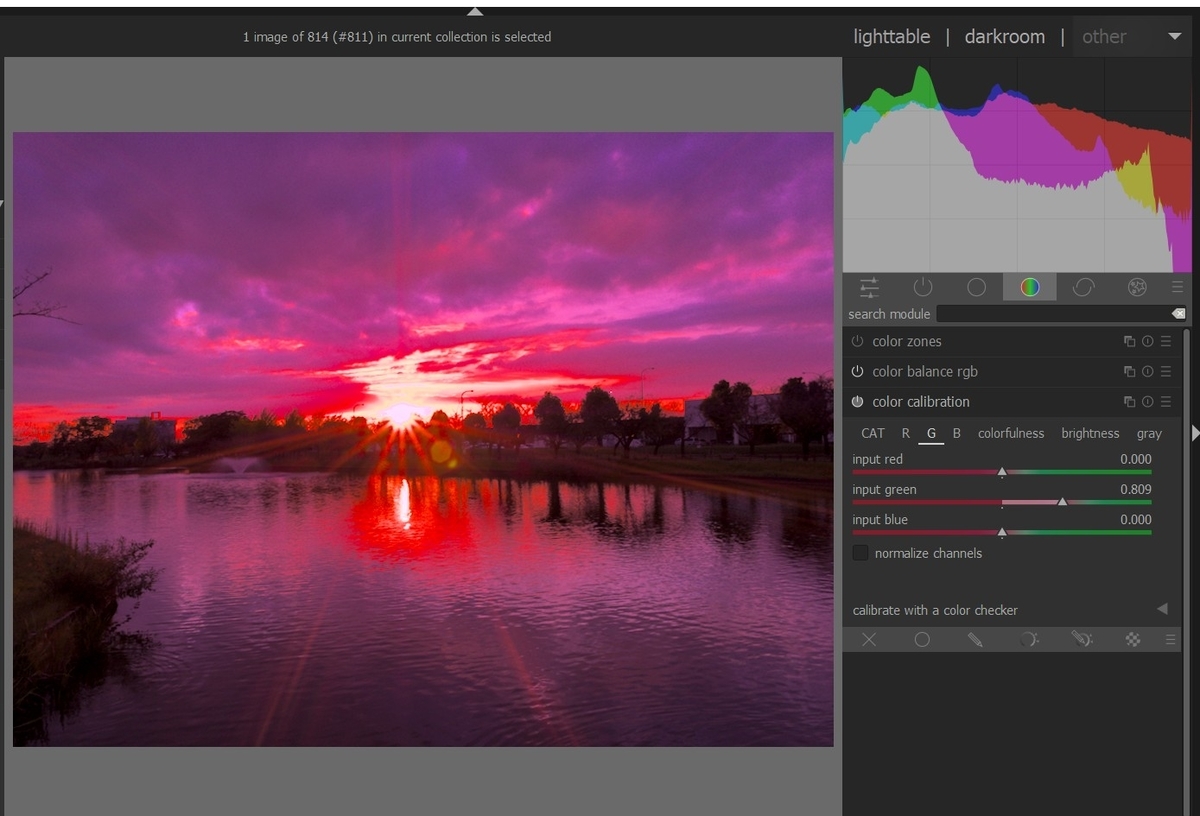Show only active modules group

pyautogui.click(x=923, y=288)
